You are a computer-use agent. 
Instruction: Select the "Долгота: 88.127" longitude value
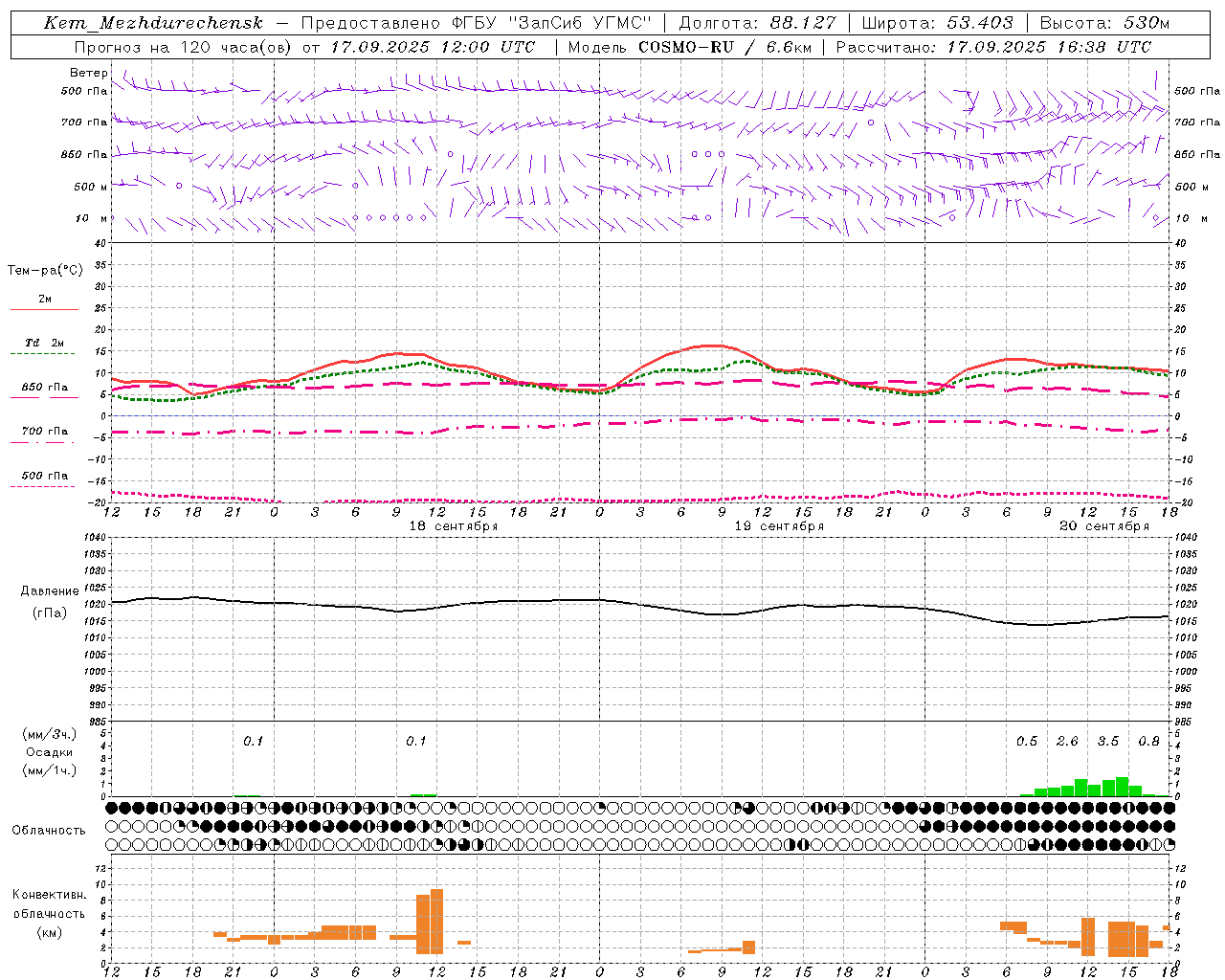tap(757, 23)
